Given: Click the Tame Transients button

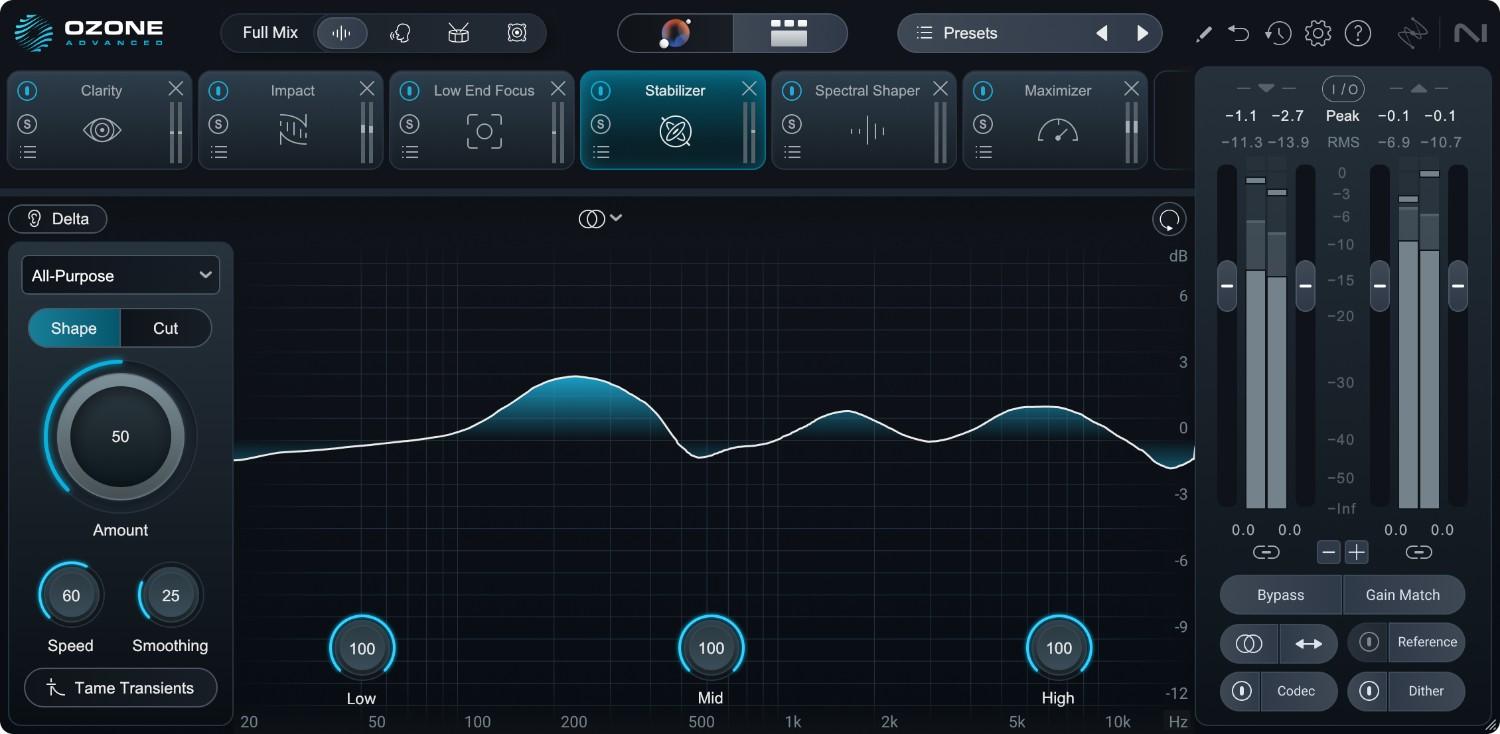Looking at the screenshot, I should pos(120,688).
